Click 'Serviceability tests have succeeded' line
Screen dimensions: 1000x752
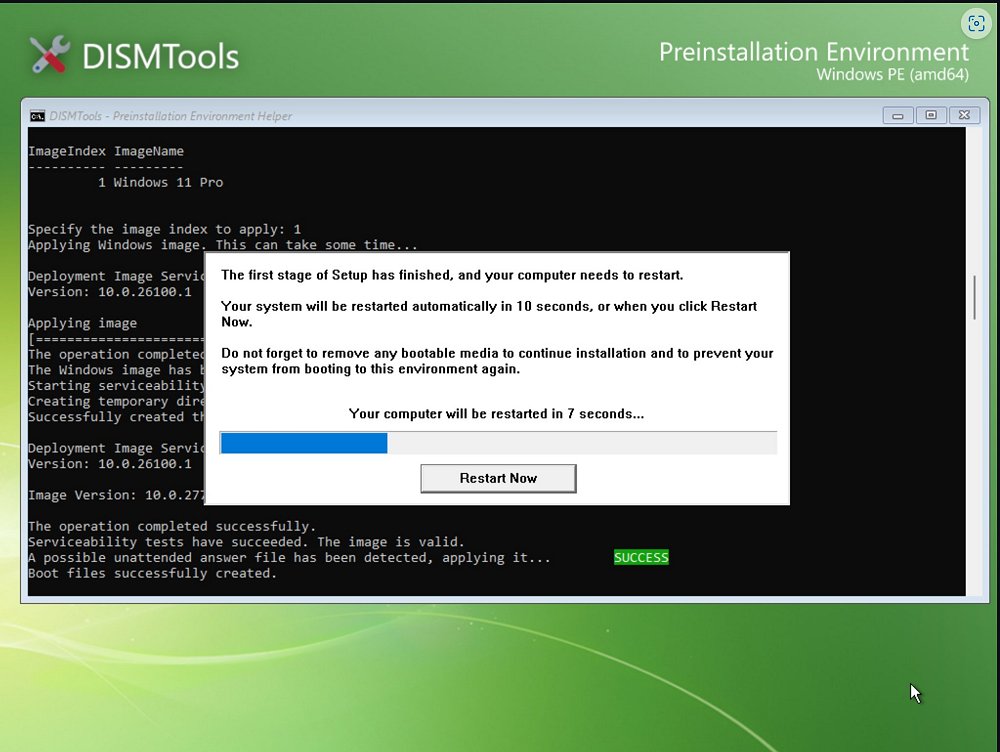pyautogui.click(x=246, y=542)
